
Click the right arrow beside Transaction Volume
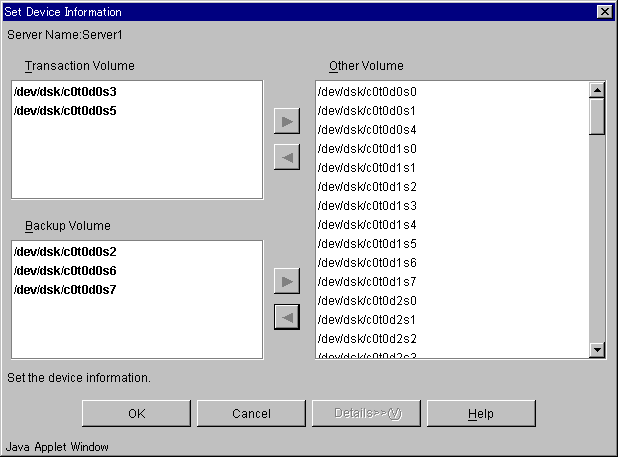(287, 121)
